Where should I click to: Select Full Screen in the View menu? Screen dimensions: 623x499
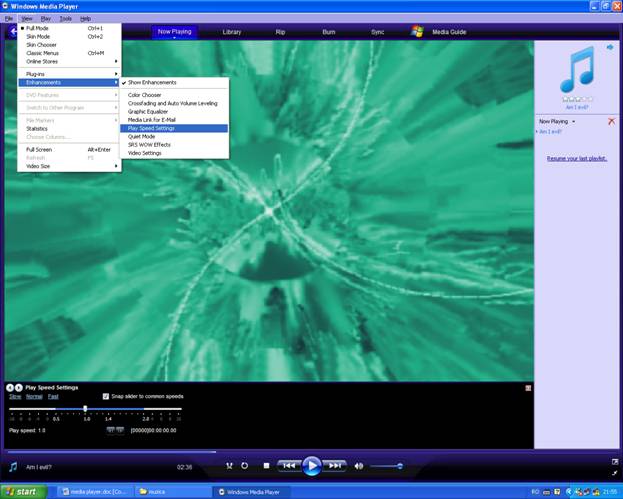pos(69,150)
